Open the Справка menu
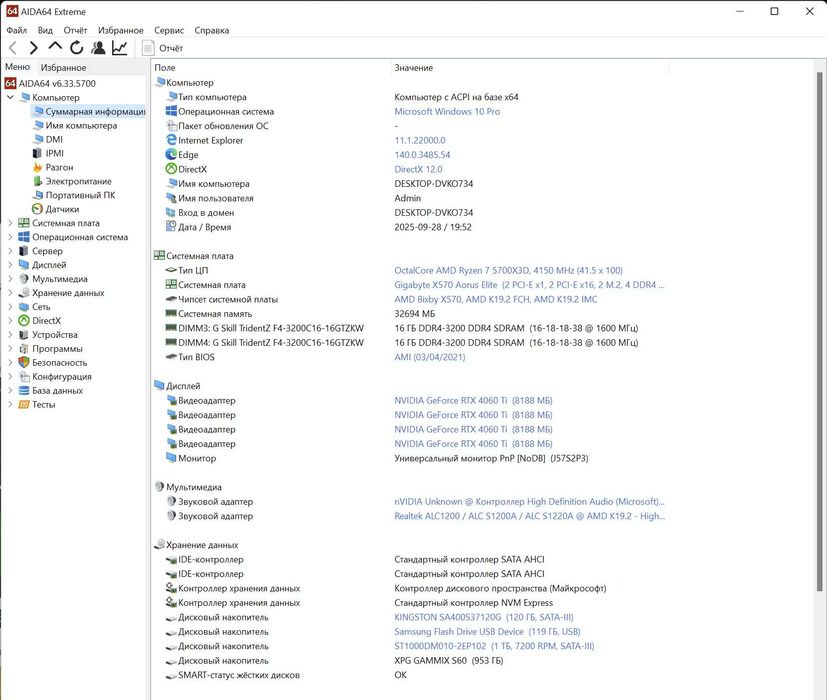827x700 pixels. 211,30
